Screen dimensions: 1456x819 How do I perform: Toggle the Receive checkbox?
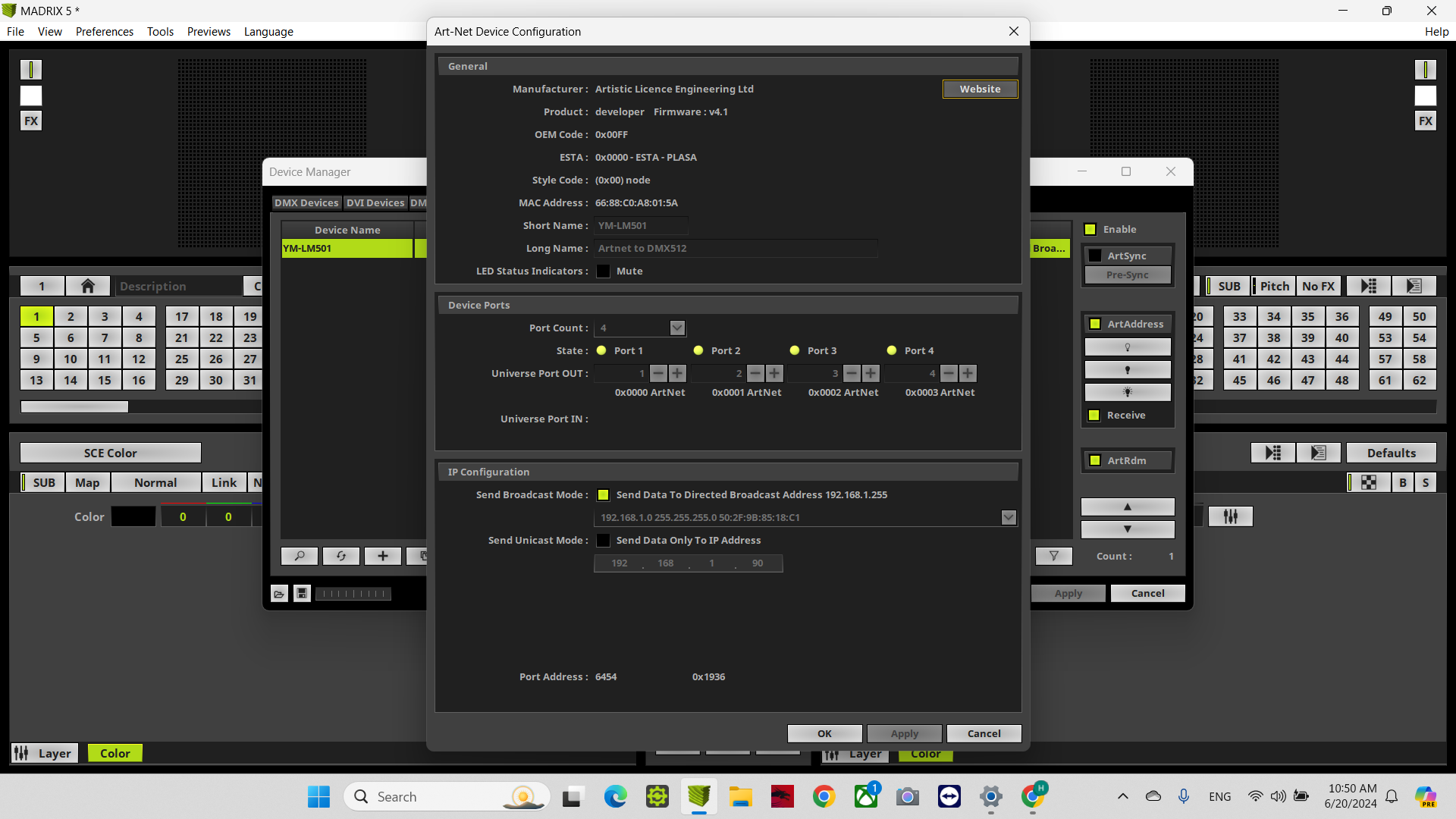[x=1094, y=416]
